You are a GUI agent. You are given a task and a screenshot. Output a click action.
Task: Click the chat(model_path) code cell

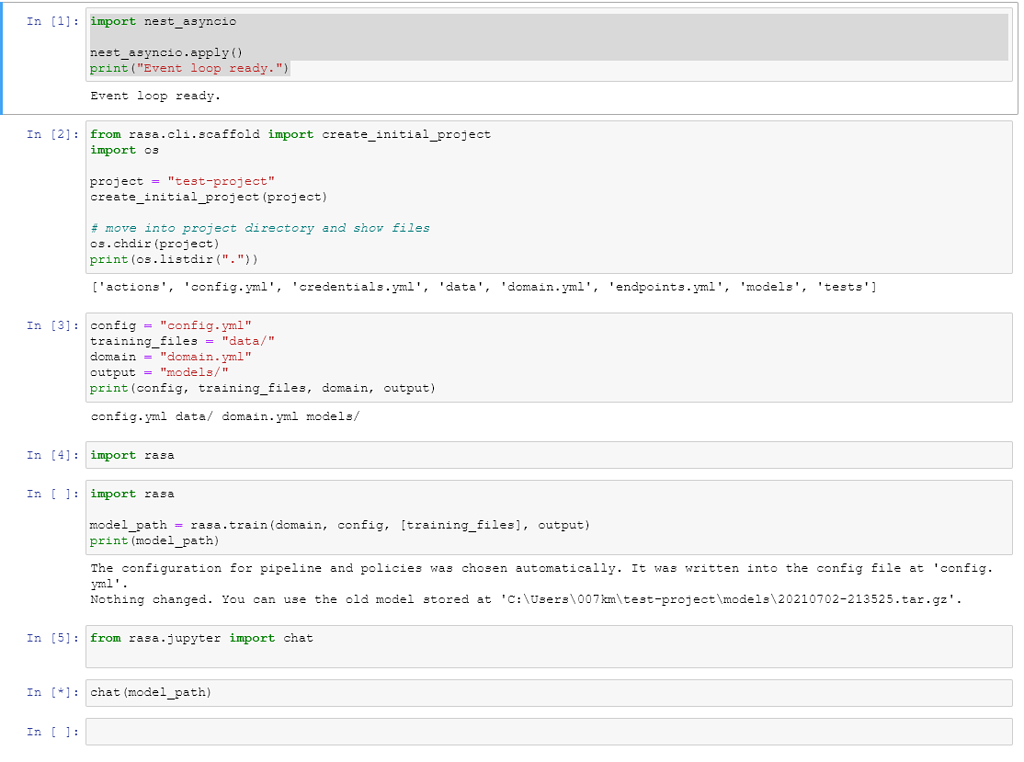548,693
